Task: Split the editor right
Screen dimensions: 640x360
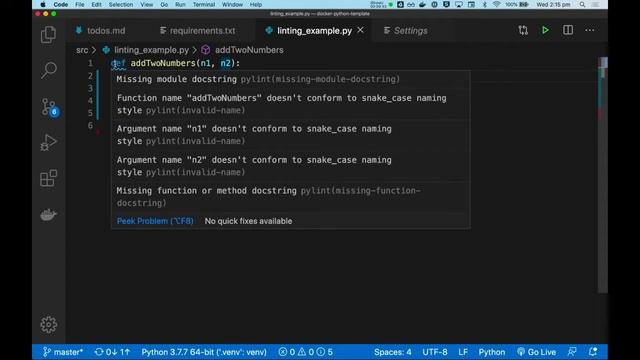Action: click(x=568, y=30)
